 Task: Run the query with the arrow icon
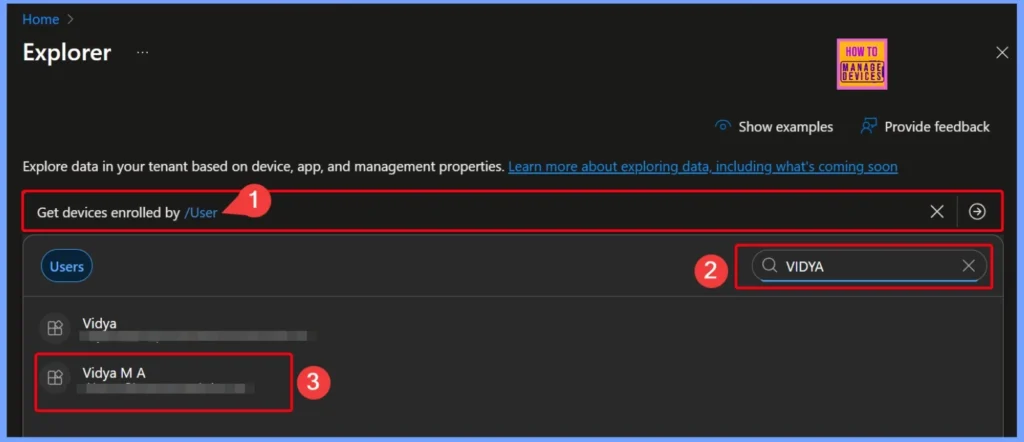click(x=977, y=212)
